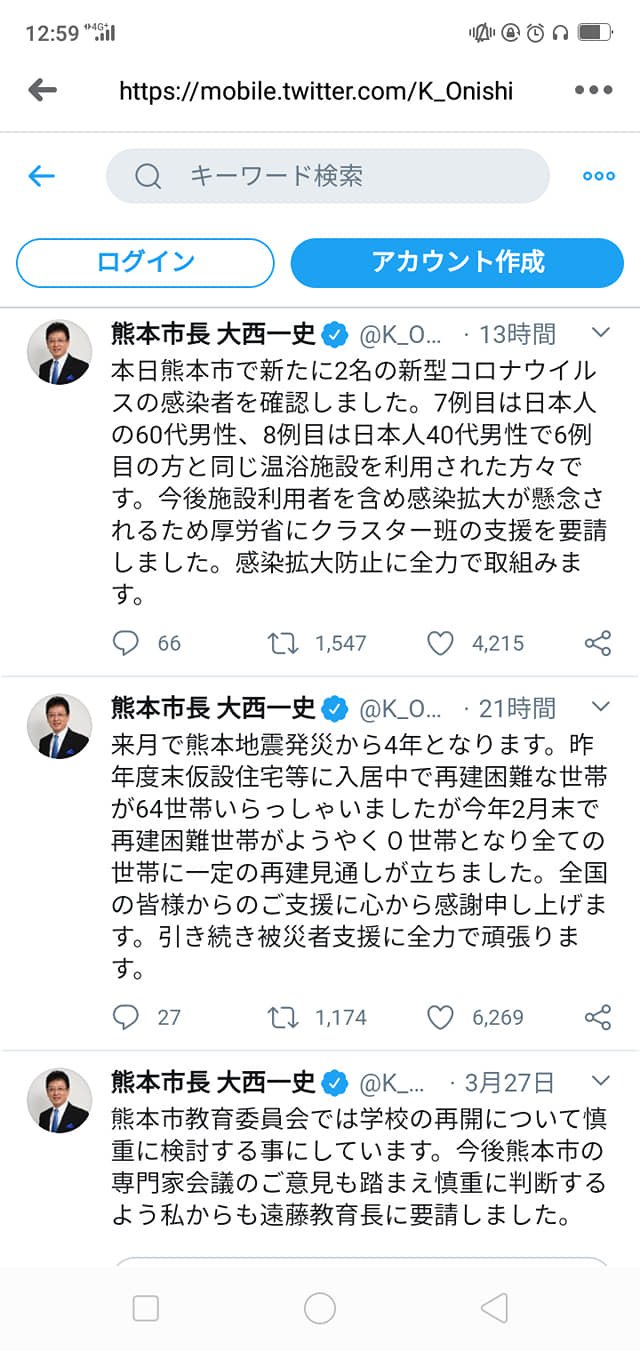The width and height of the screenshot is (640, 1351).
Task: Like the coronavirus tweet with 4,215 likes
Action: pos(441,643)
